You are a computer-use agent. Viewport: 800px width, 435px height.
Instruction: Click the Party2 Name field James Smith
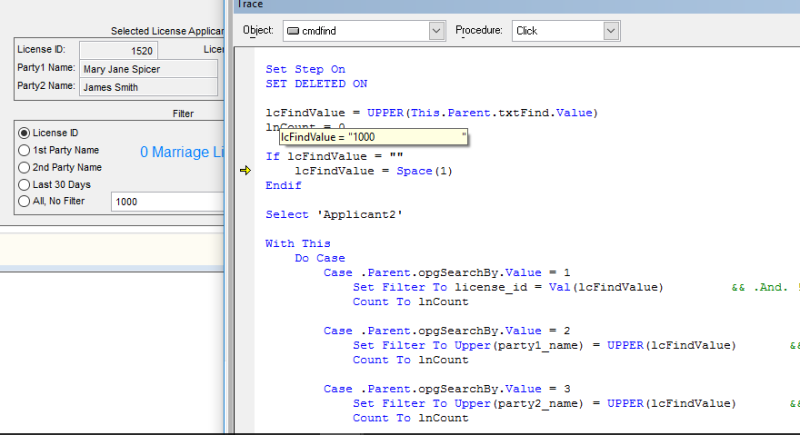click(148, 87)
